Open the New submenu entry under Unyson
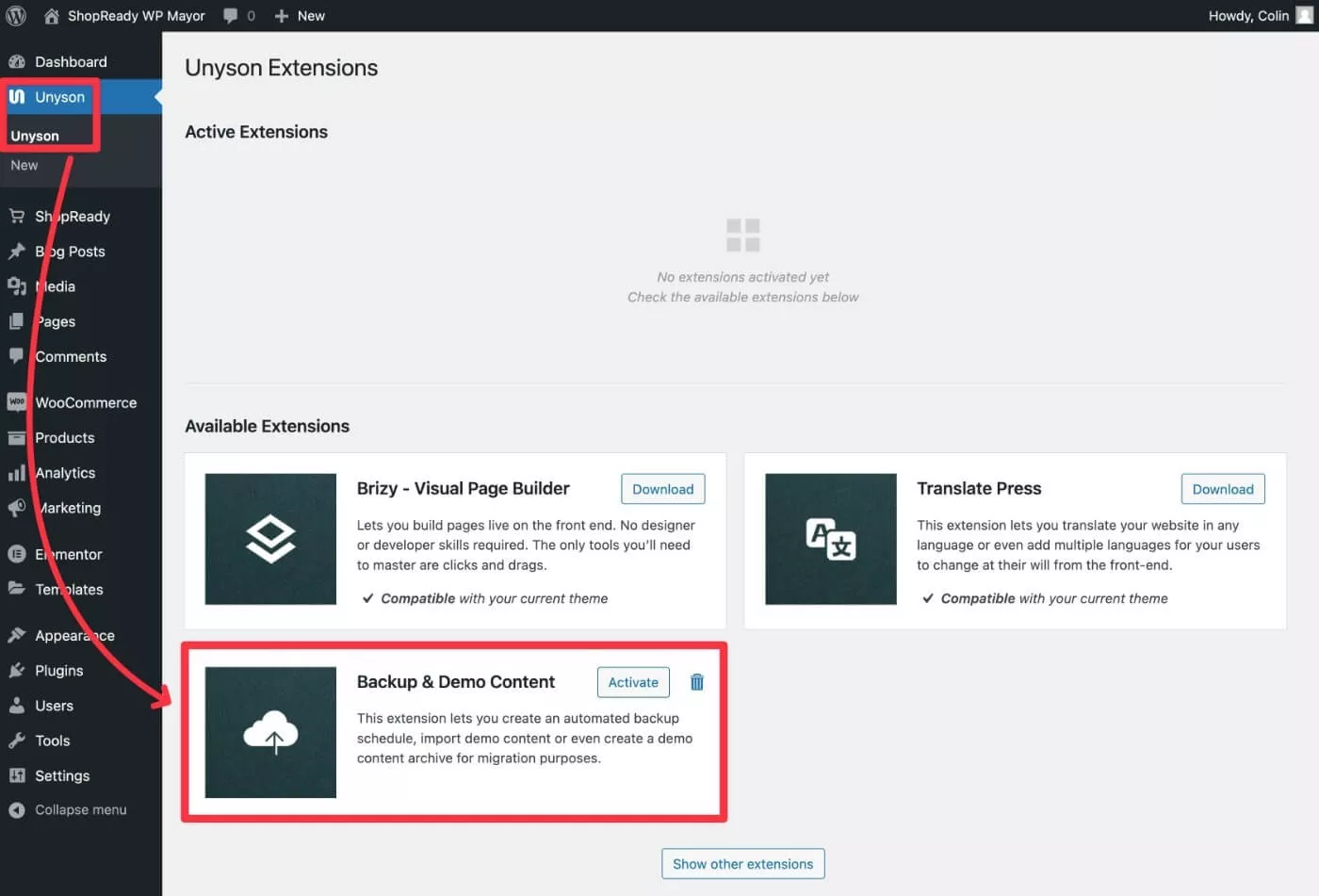This screenshot has width=1319, height=896. tap(24, 165)
